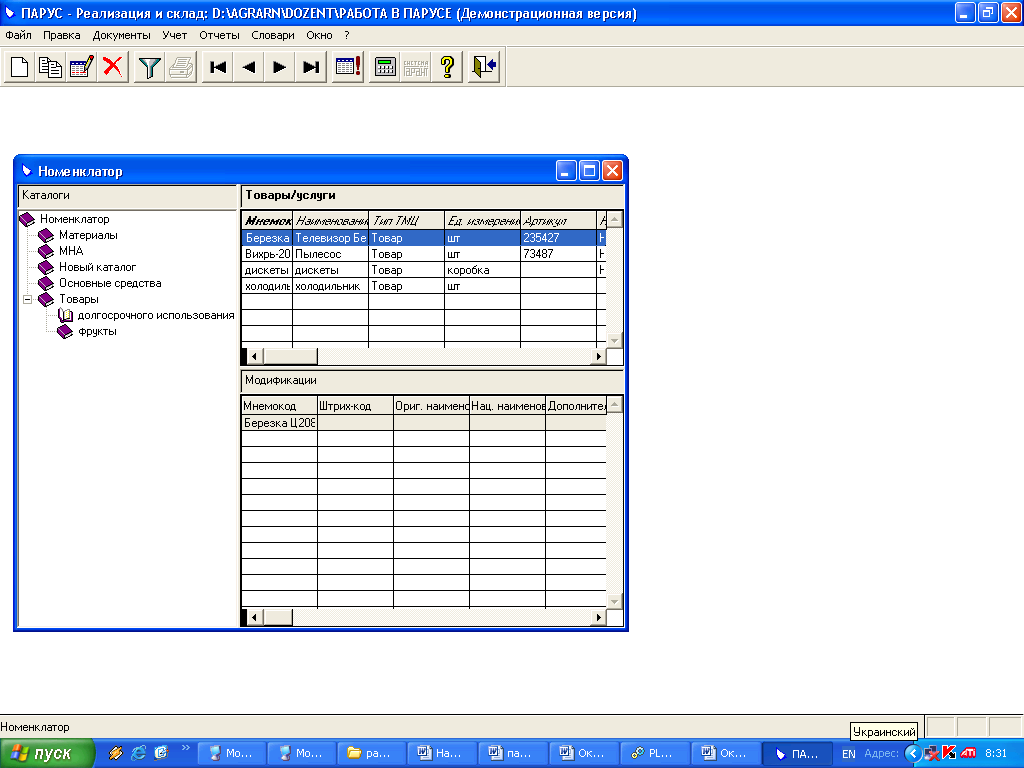Open the Calculator toolbar icon

click(385, 67)
